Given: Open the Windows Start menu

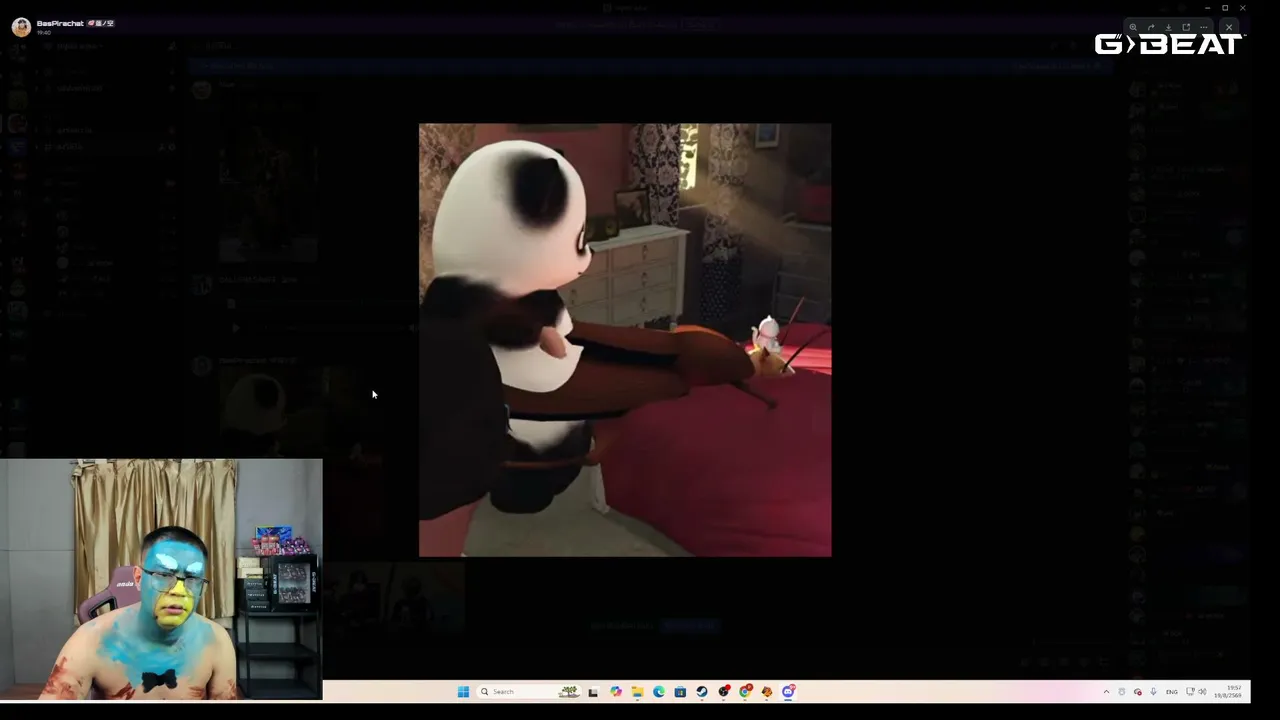Looking at the screenshot, I should click(x=463, y=692).
